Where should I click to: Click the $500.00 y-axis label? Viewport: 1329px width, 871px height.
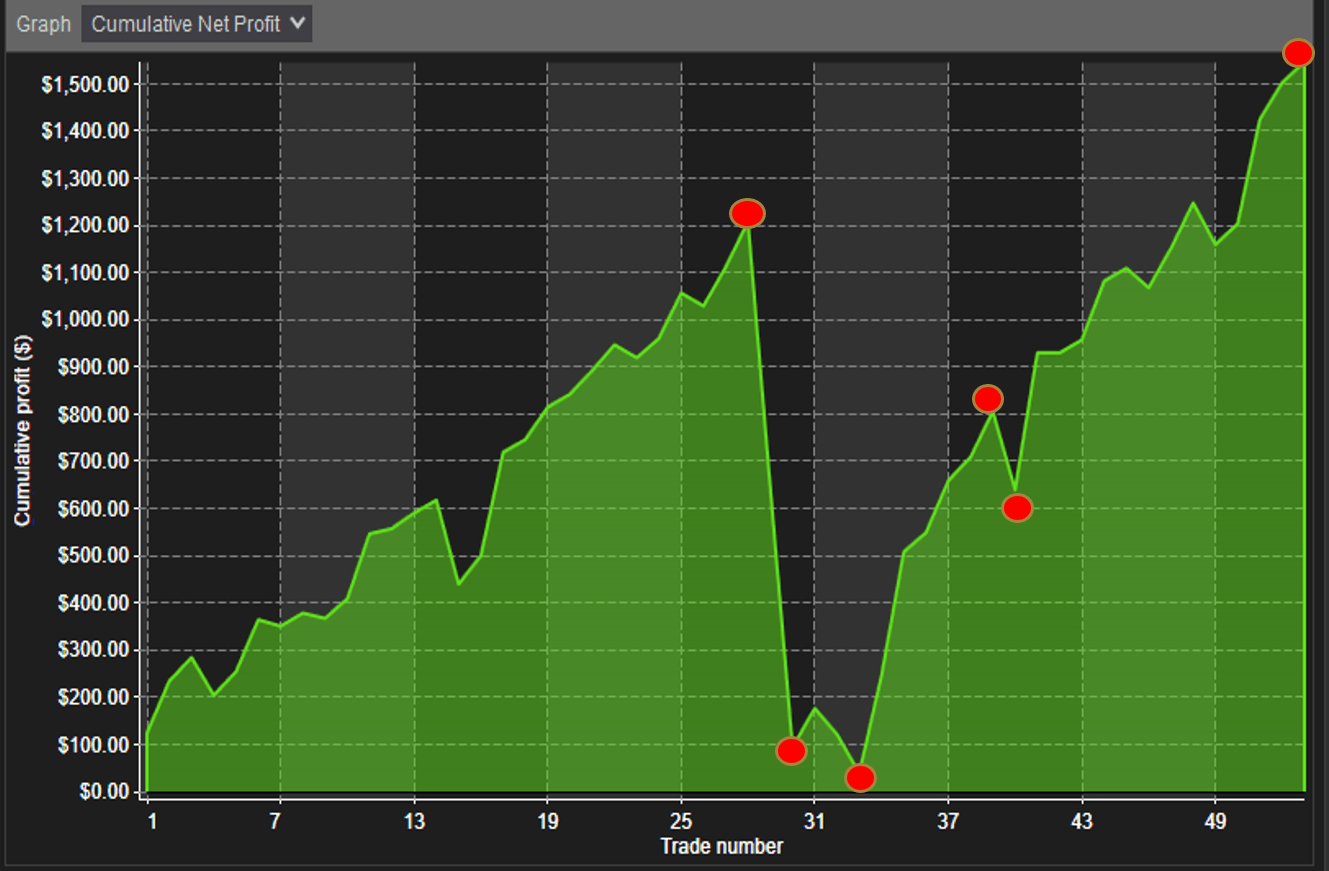coord(93,556)
